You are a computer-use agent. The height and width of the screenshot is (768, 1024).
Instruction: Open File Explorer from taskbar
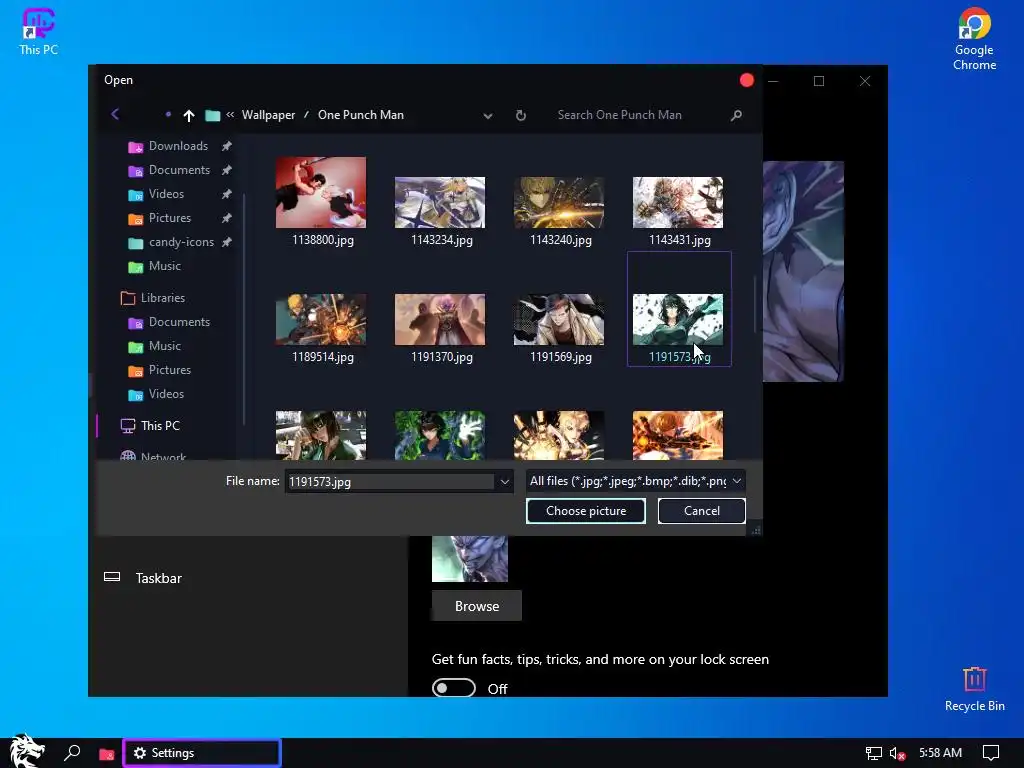pyautogui.click(x=106, y=754)
